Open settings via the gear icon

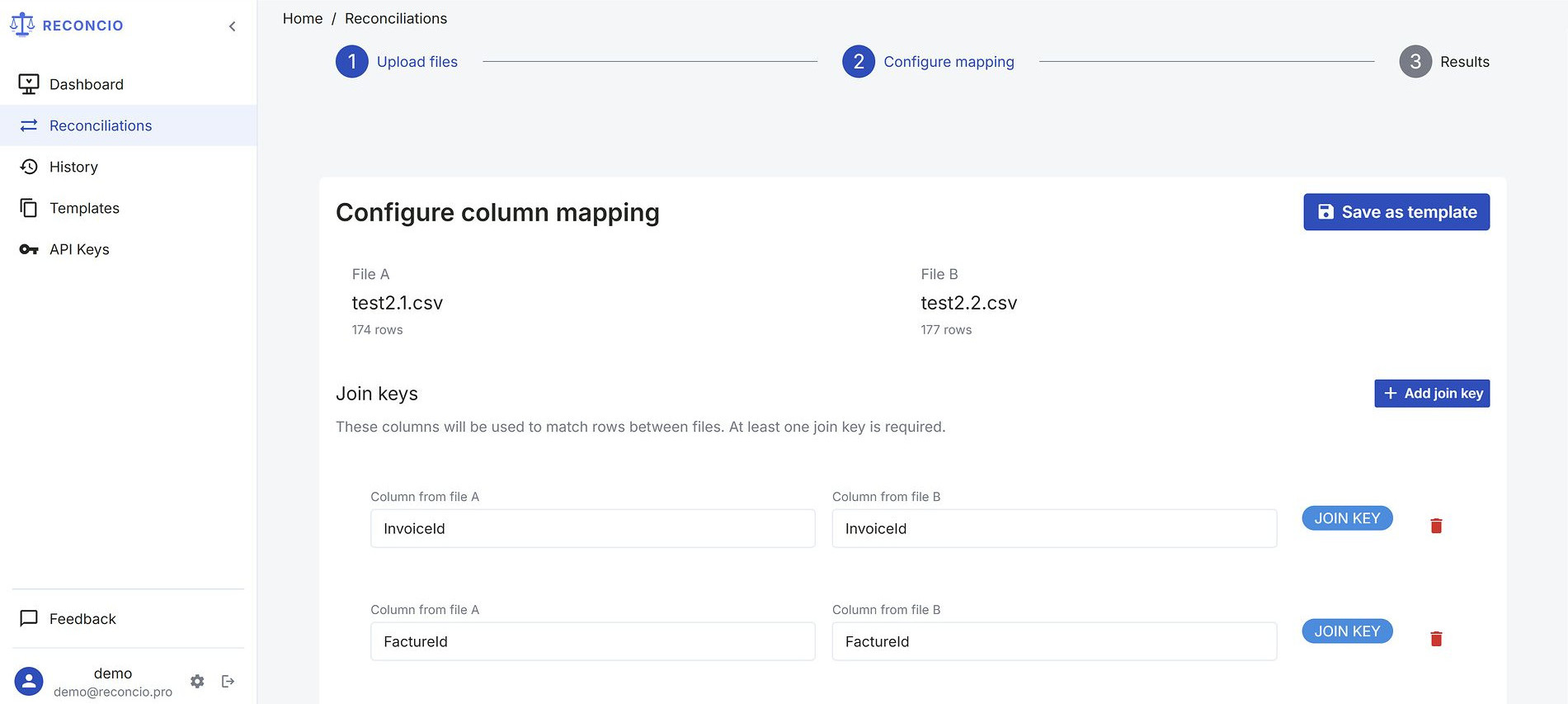pos(197,682)
